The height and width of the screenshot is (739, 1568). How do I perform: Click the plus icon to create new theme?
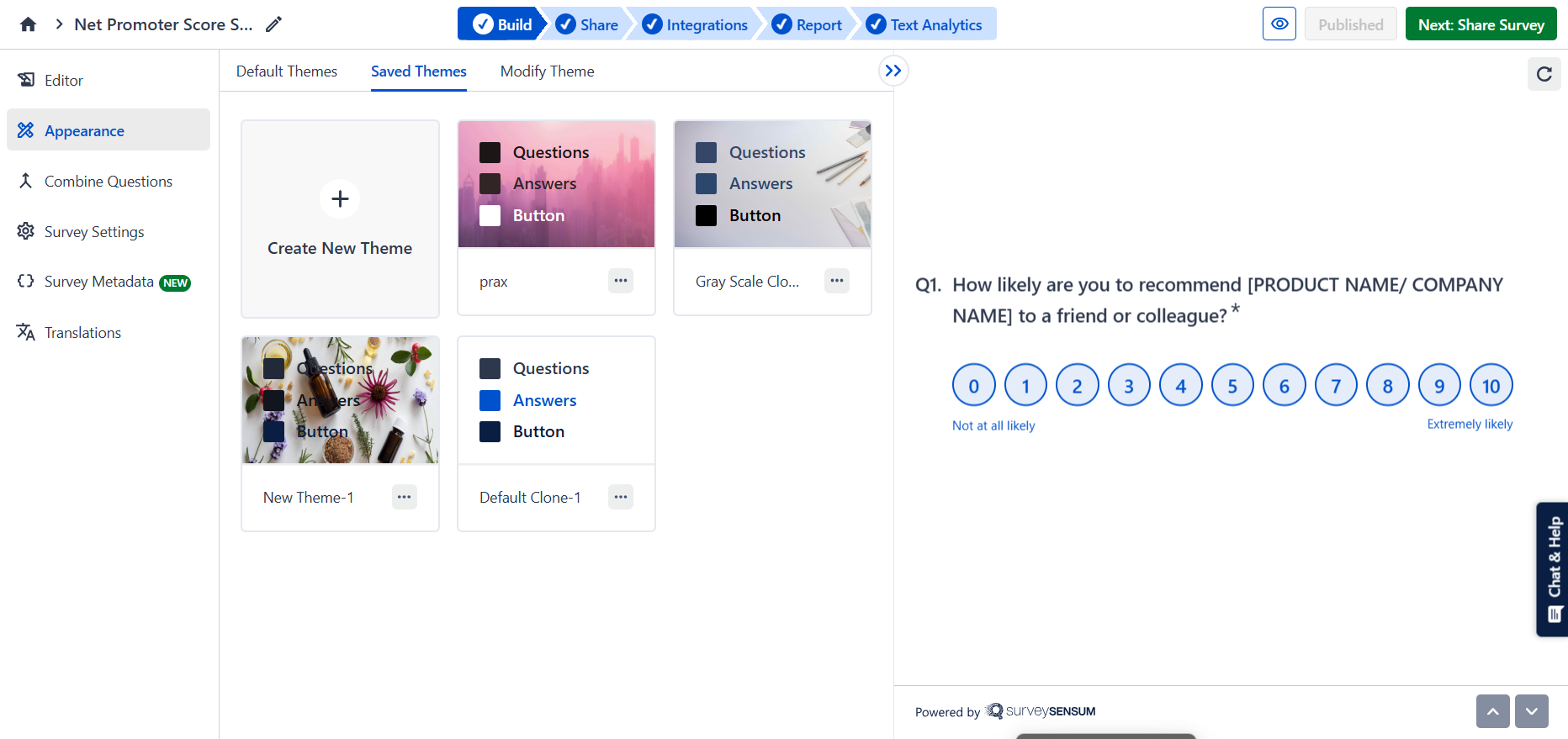[340, 199]
